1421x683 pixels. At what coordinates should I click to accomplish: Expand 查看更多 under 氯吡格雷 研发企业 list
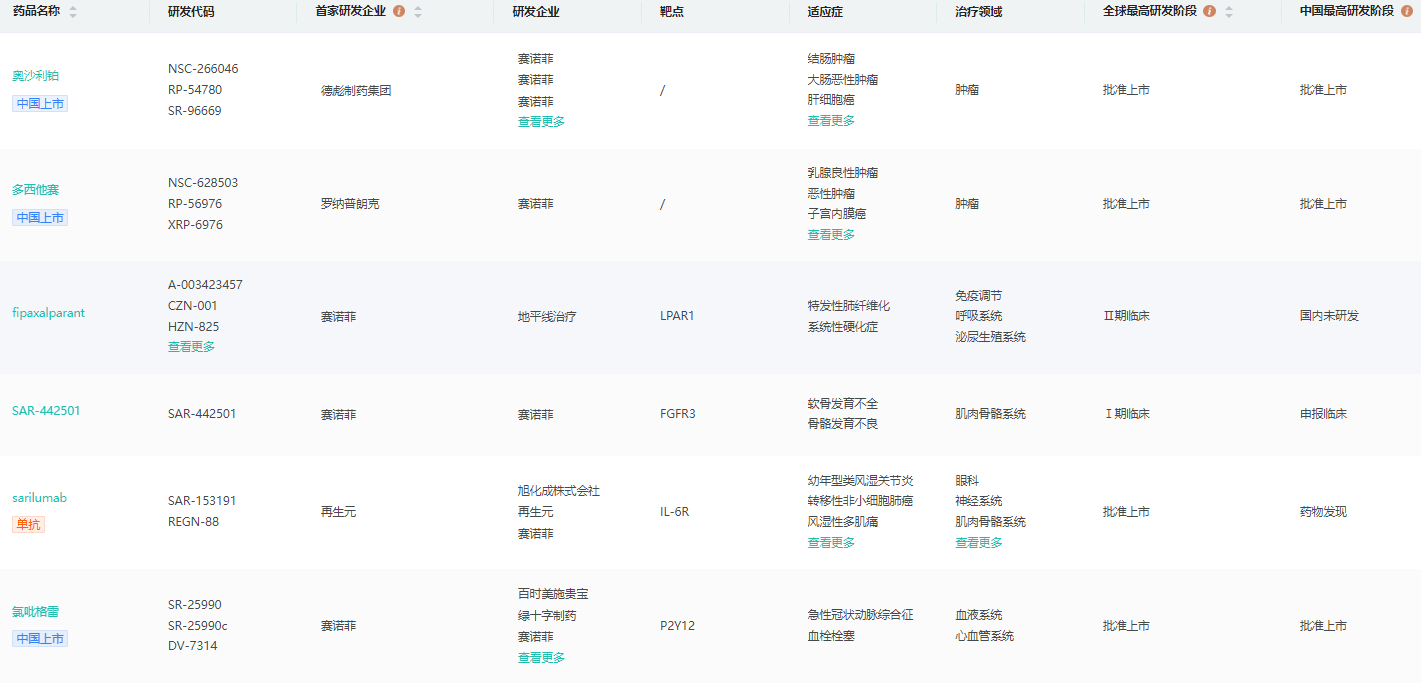[x=541, y=658]
